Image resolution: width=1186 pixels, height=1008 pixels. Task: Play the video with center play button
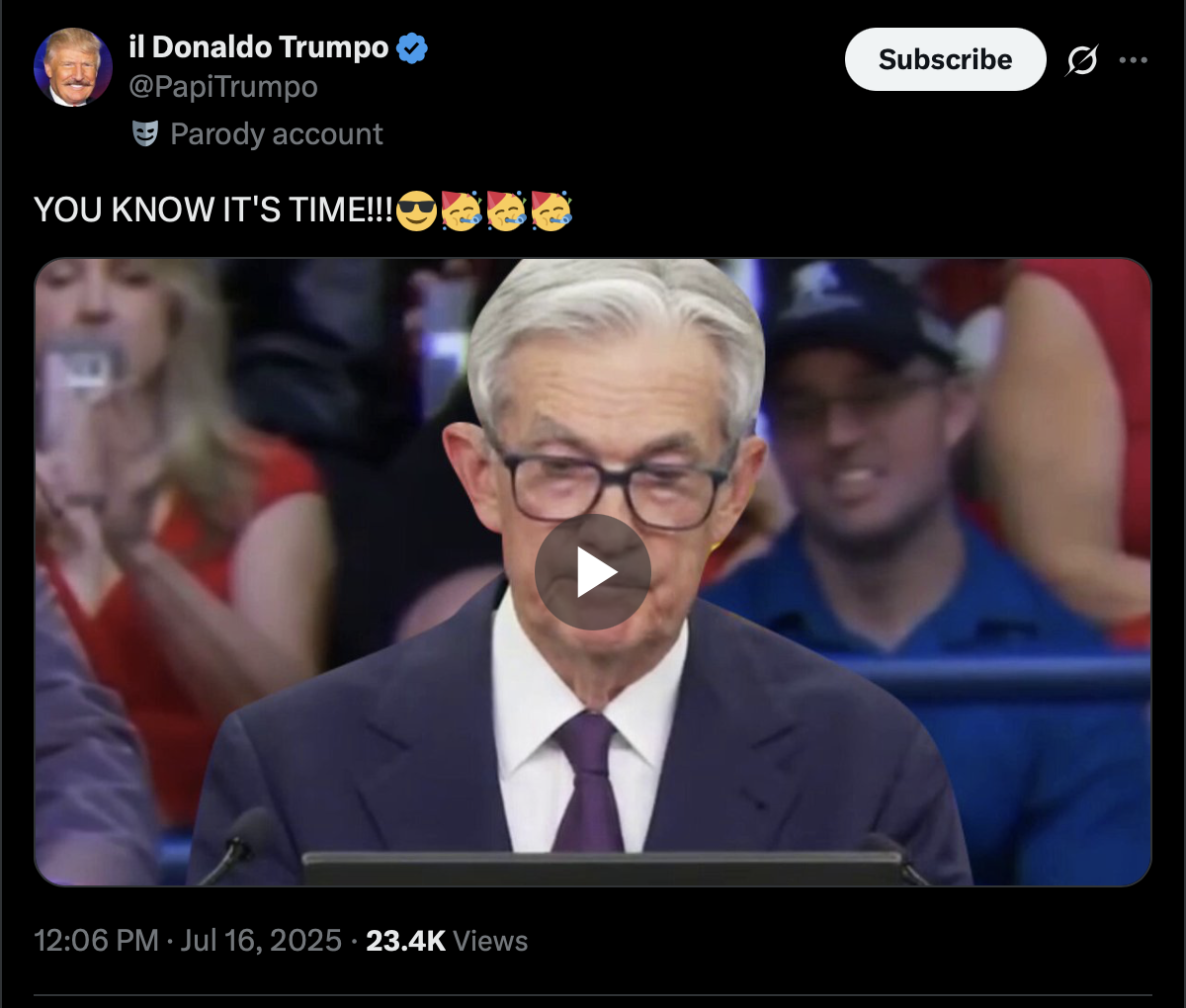592,572
